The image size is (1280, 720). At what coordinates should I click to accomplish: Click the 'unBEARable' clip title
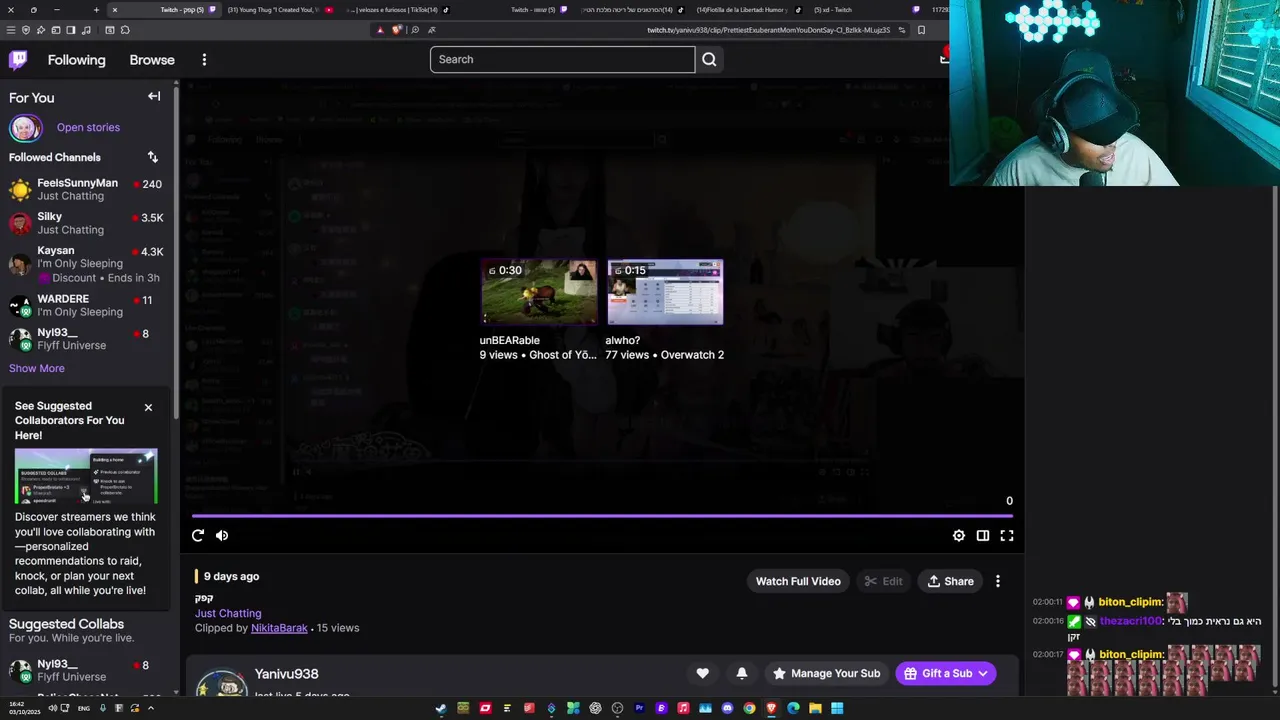(x=510, y=340)
